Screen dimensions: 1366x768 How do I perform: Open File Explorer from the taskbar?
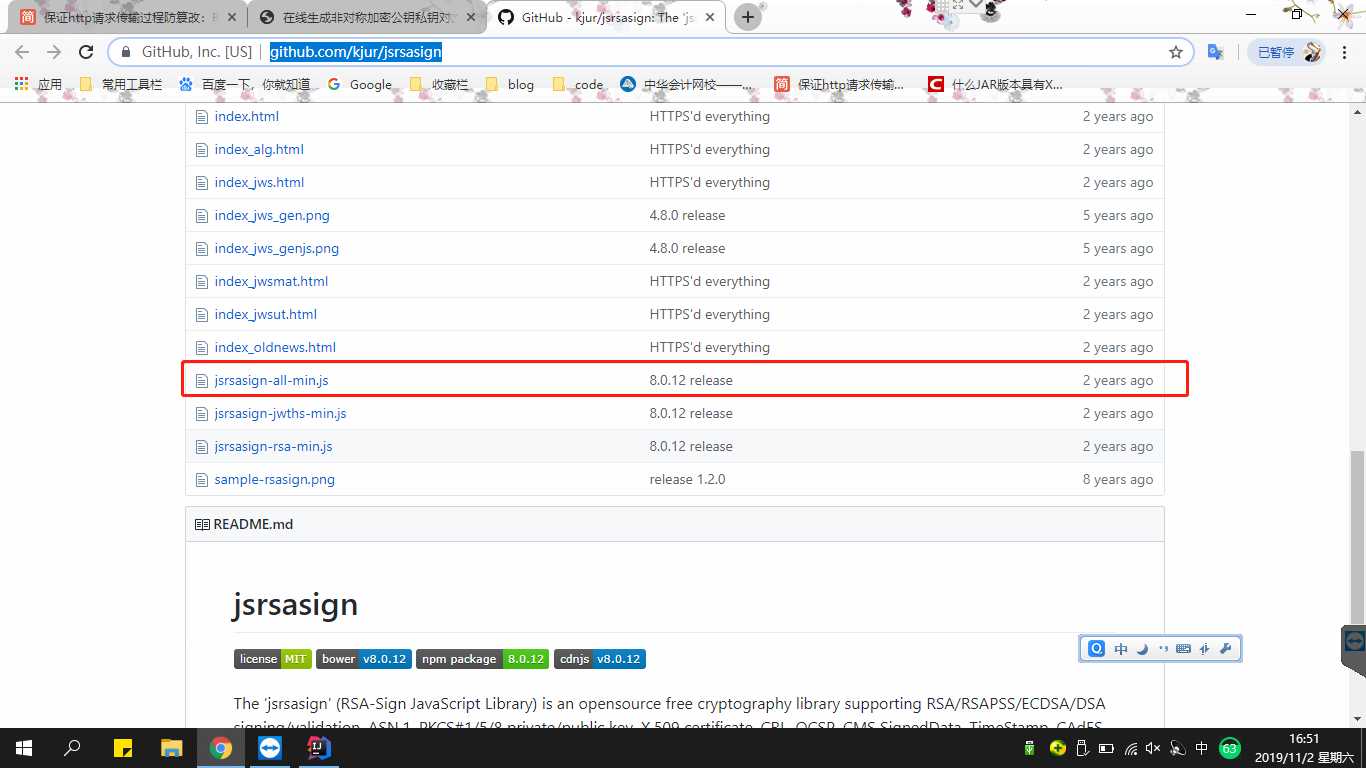(x=172, y=748)
